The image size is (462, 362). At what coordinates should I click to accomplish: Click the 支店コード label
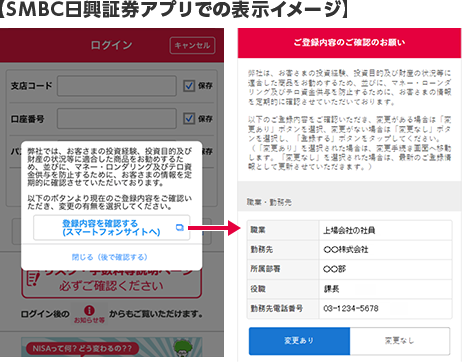pyautogui.click(x=31, y=86)
